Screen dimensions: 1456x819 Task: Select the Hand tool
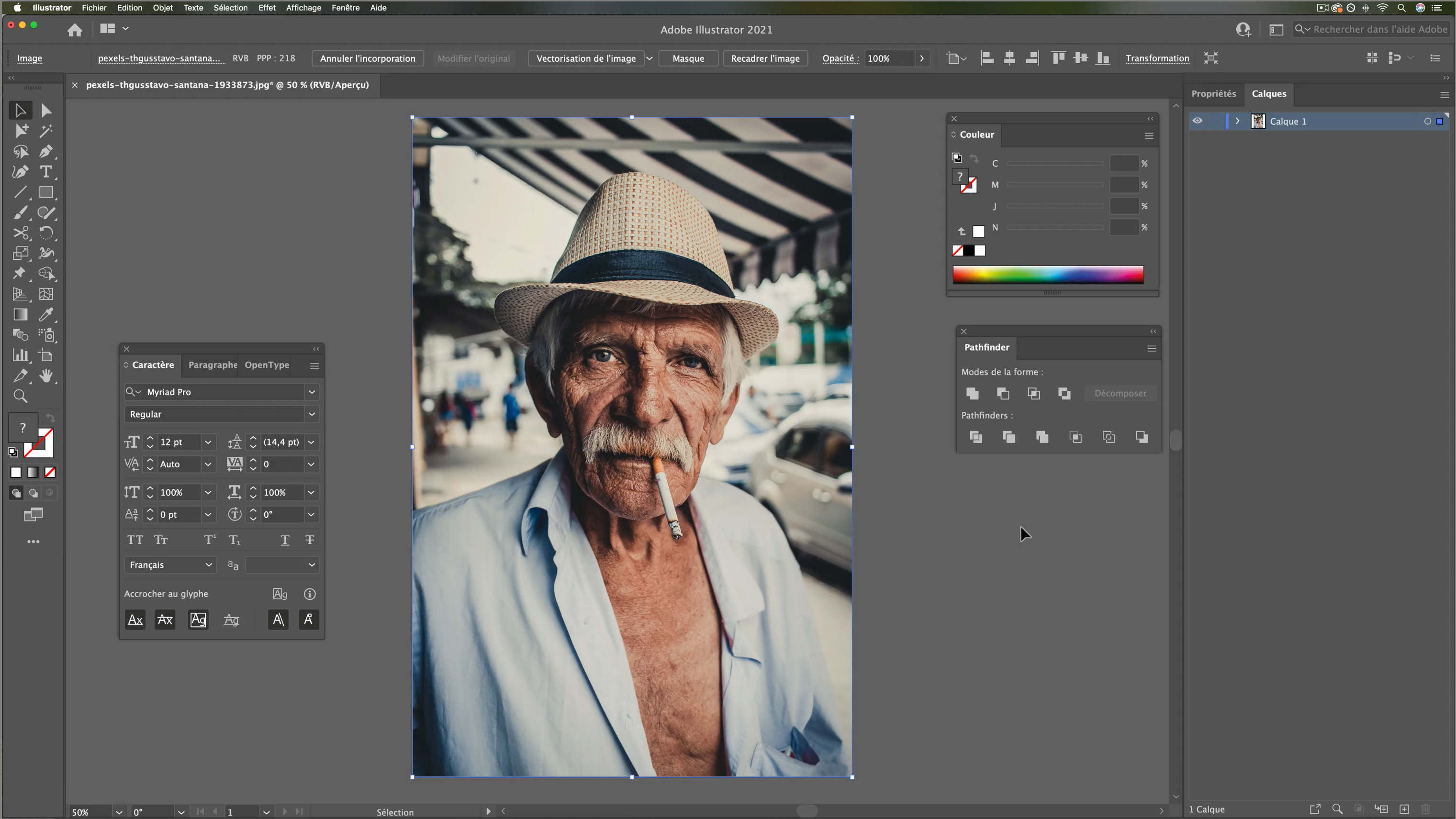tap(45, 376)
